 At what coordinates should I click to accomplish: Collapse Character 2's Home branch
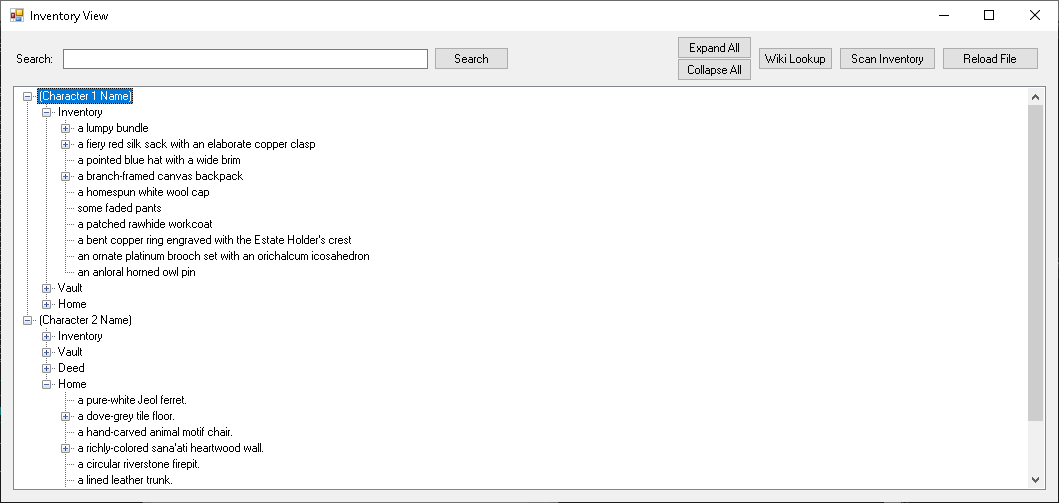[46, 384]
